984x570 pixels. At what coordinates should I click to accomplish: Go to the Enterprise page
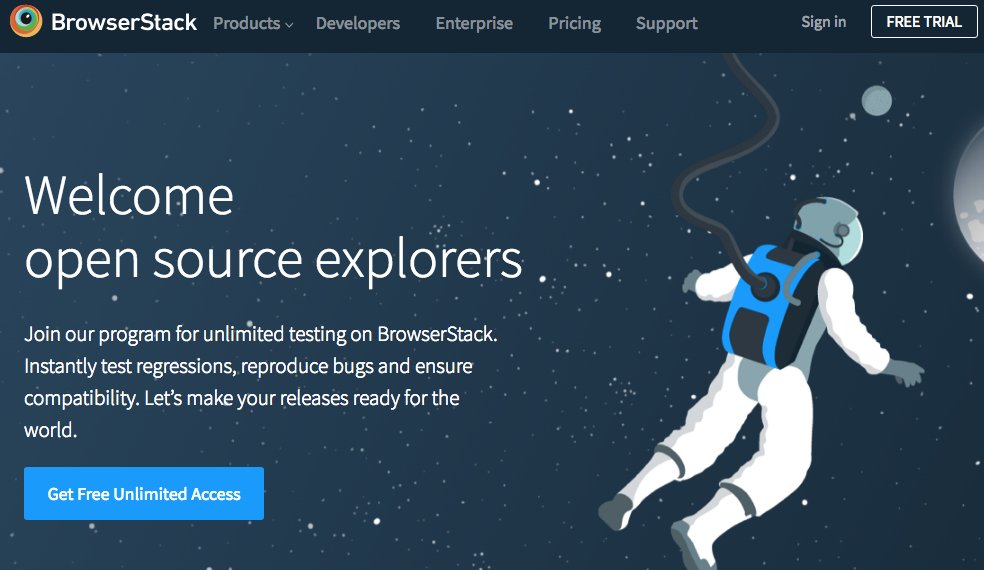(x=474, y=24)
